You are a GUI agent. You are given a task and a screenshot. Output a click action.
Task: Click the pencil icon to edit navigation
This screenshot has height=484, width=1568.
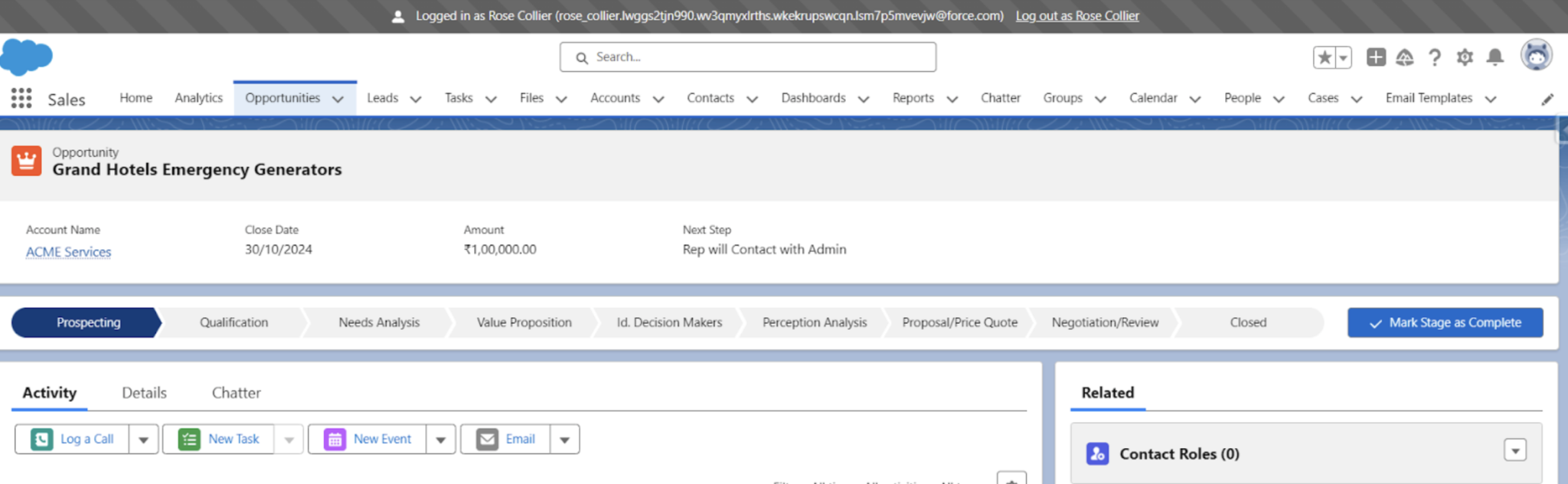click(1547, 100)
